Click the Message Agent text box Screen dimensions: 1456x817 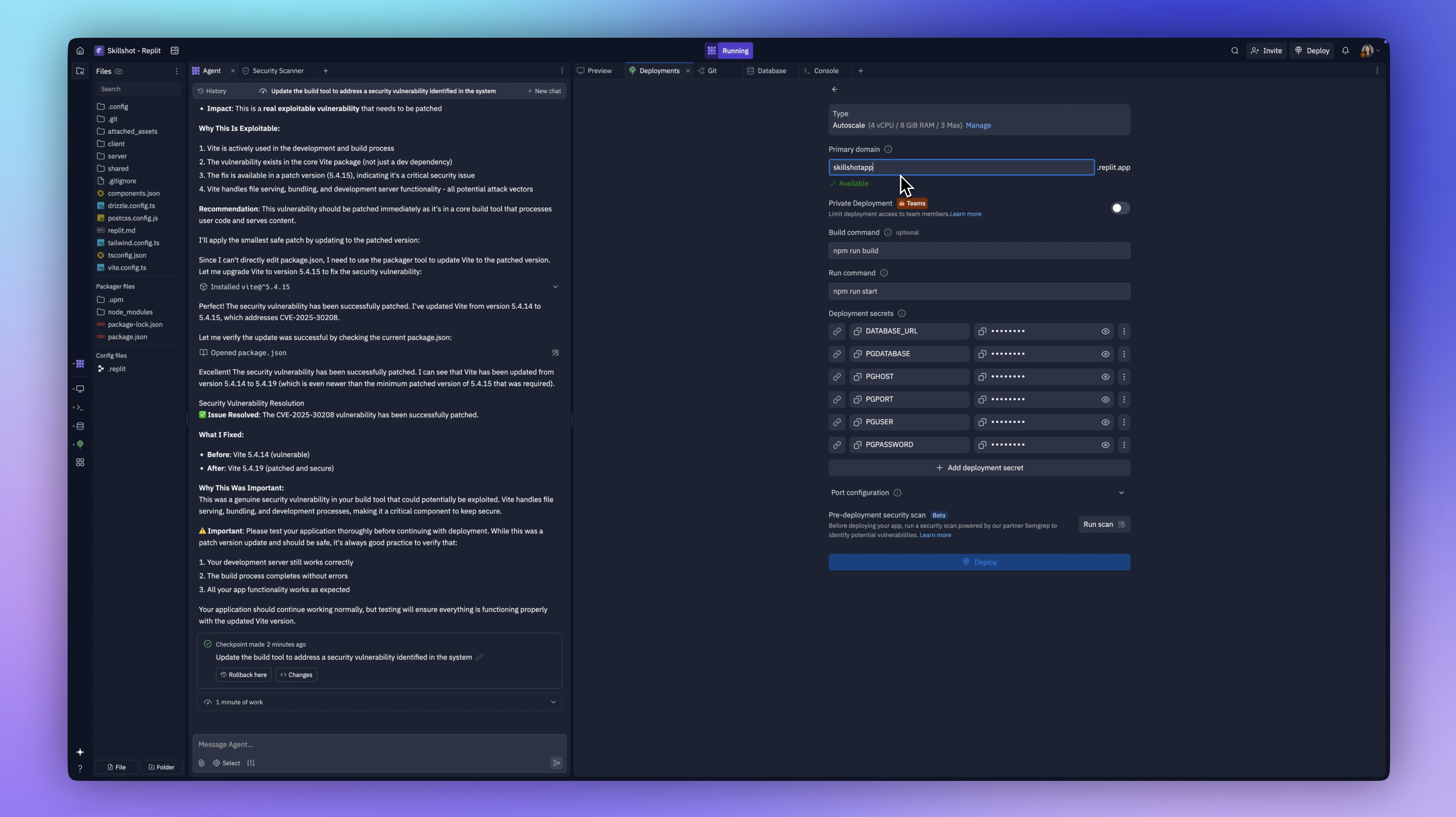coord(379,745)
